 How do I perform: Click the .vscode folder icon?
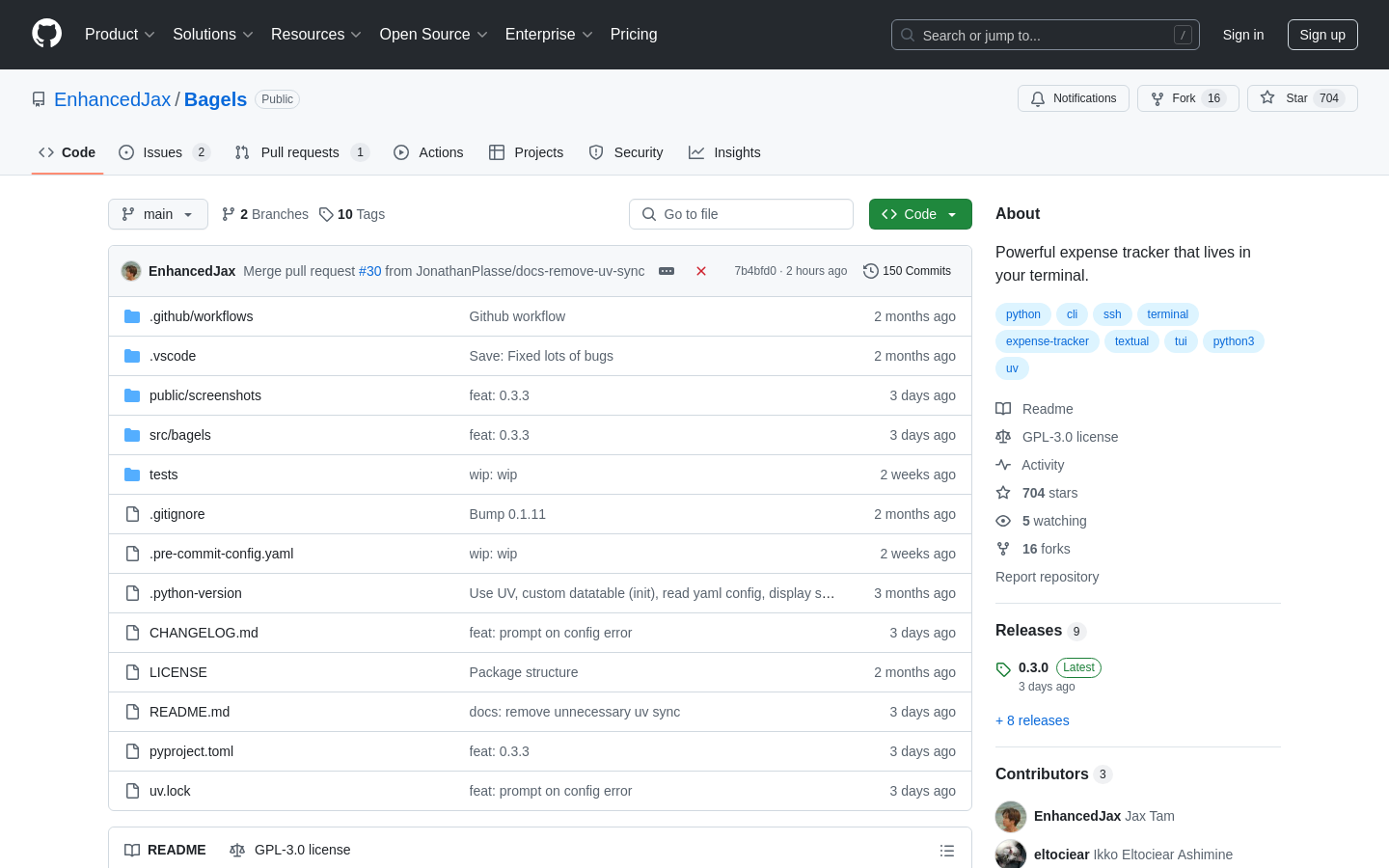132,356
